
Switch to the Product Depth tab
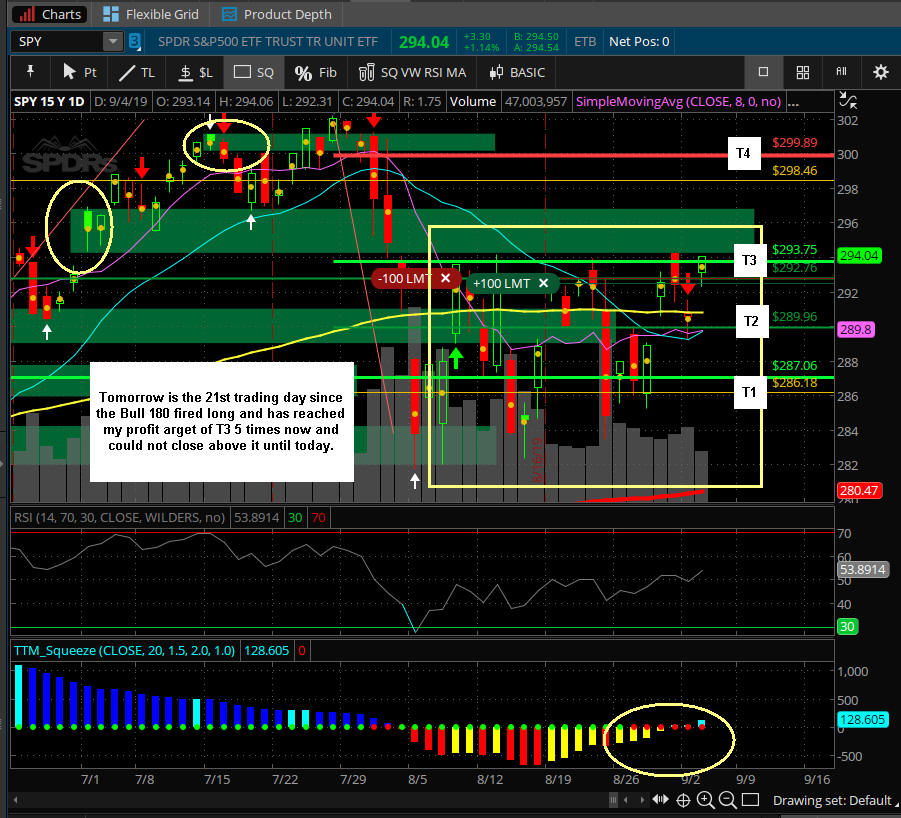(277, 14)
